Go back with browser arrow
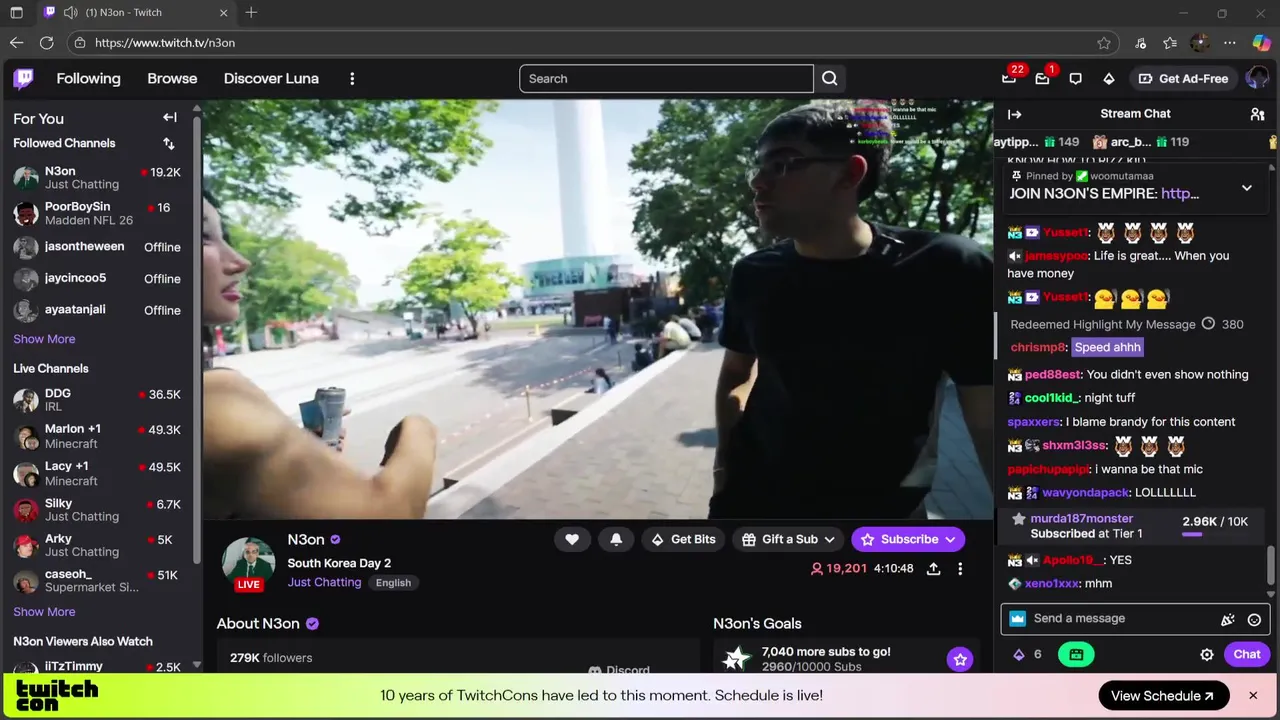 point(16,43)
